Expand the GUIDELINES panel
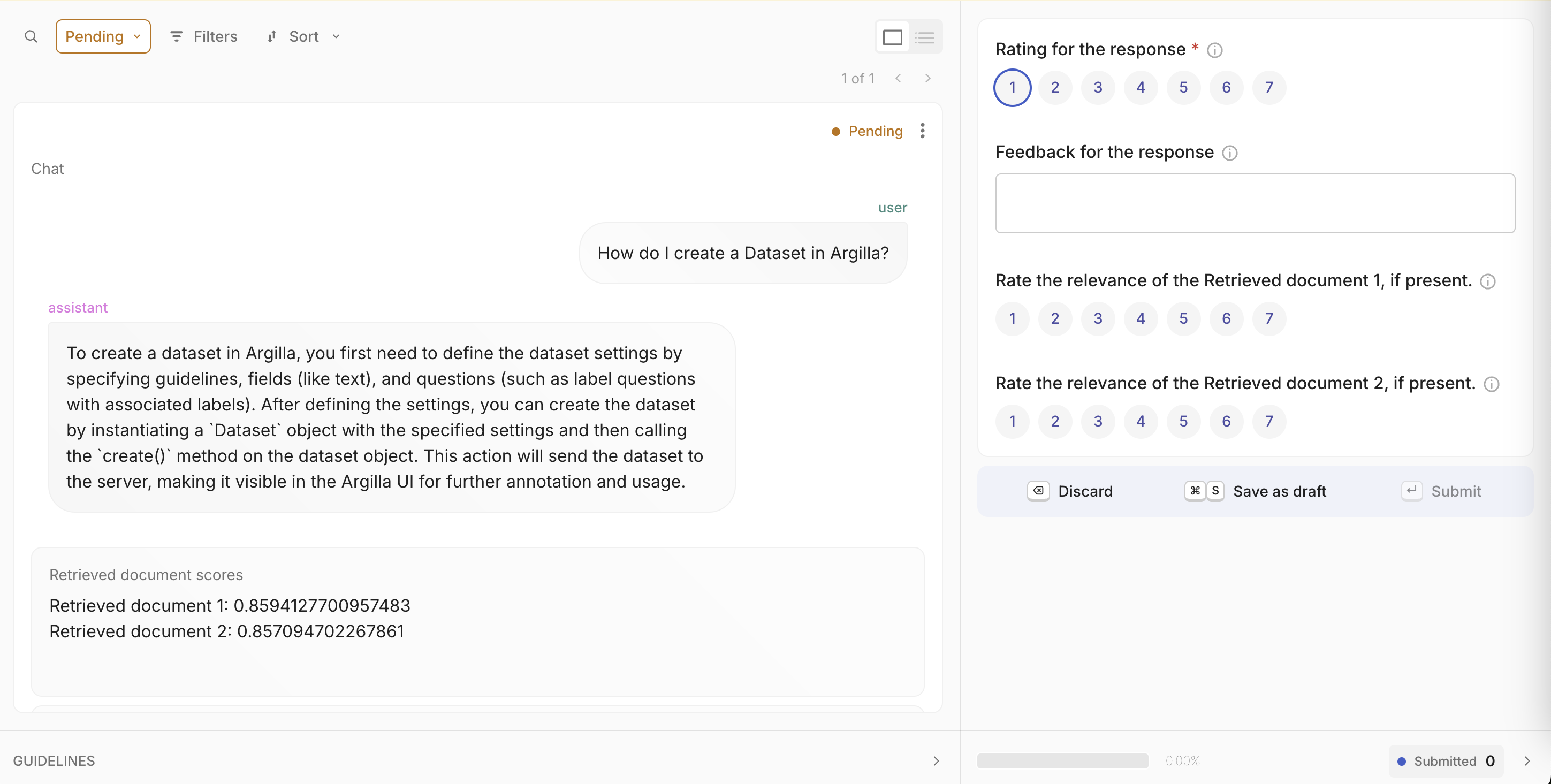1551x784 pixels. 936,761
